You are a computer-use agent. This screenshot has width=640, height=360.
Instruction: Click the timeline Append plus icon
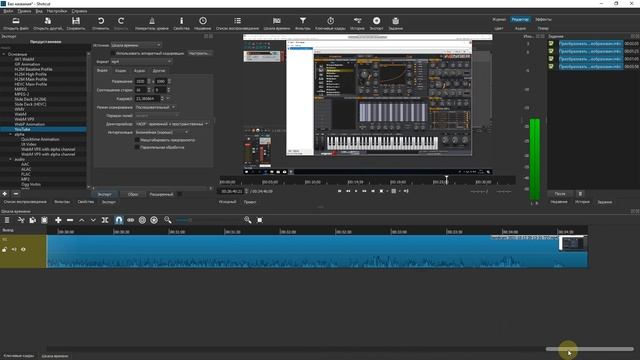click(58, 220)
